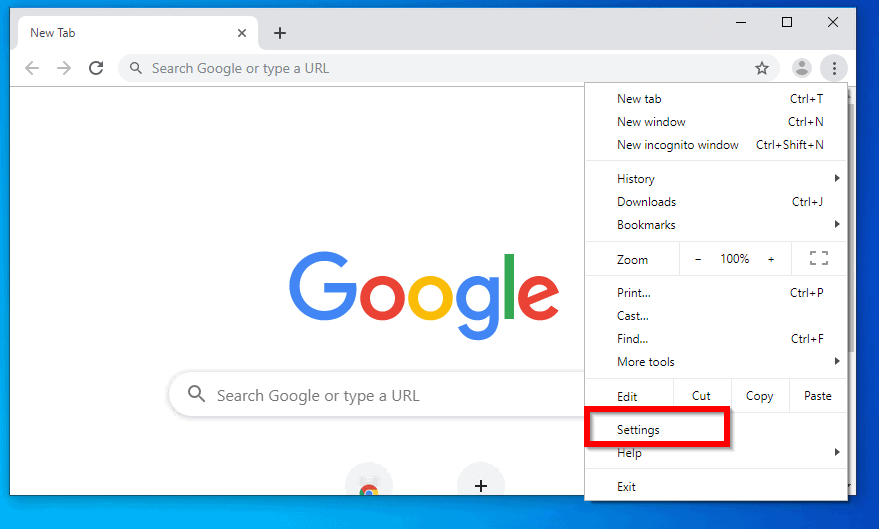Viewport: 879px width, 529px height.
Task: Click the forward navigation arrow
Action: point(64,68)
